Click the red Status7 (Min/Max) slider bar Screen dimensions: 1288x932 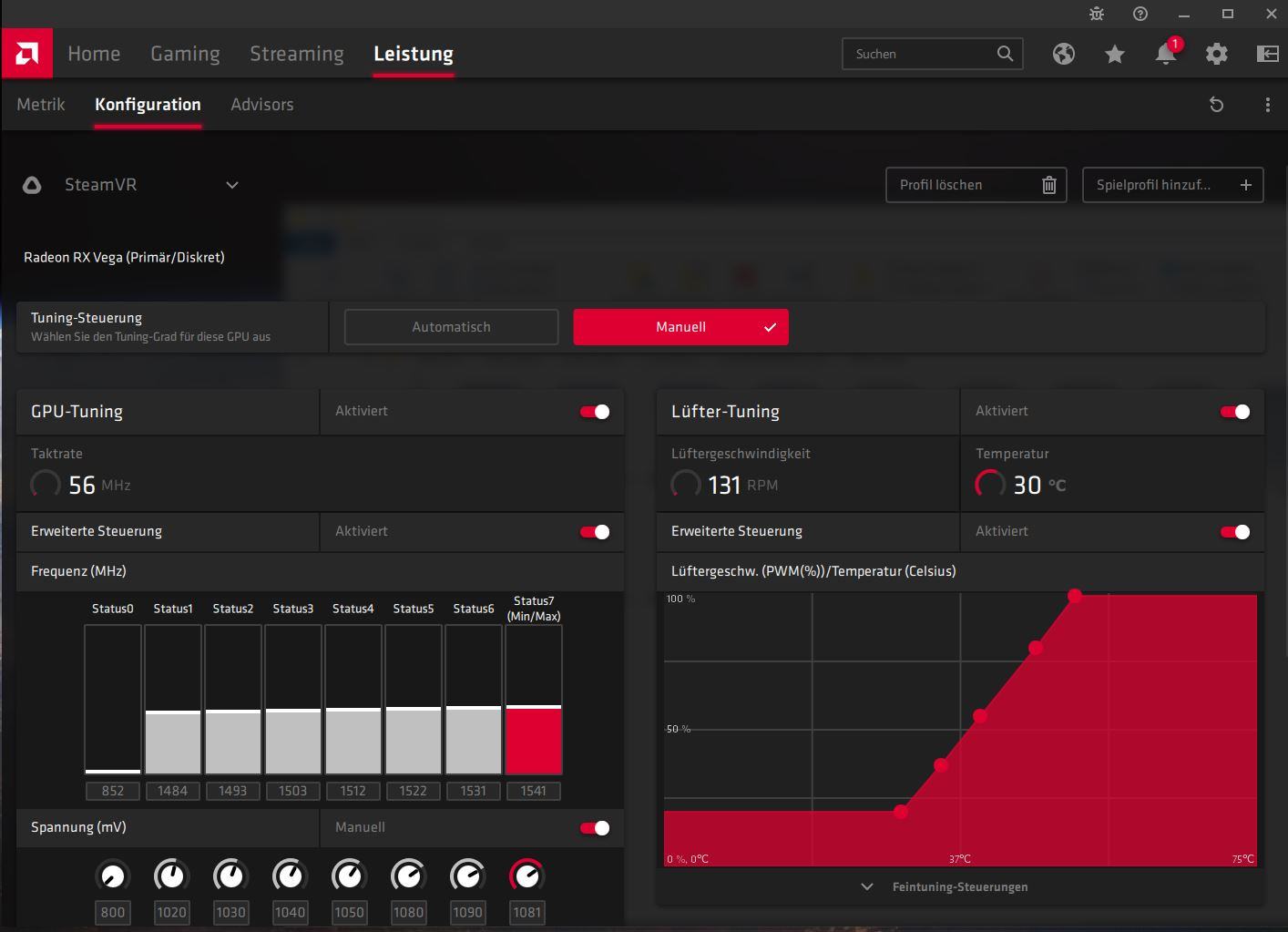click(534, 700)
